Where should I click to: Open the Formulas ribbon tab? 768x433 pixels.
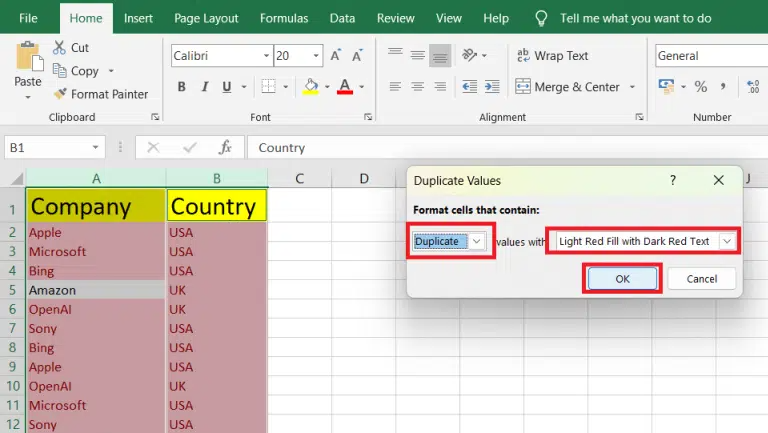pyautogui.click(x=284, y=18)
